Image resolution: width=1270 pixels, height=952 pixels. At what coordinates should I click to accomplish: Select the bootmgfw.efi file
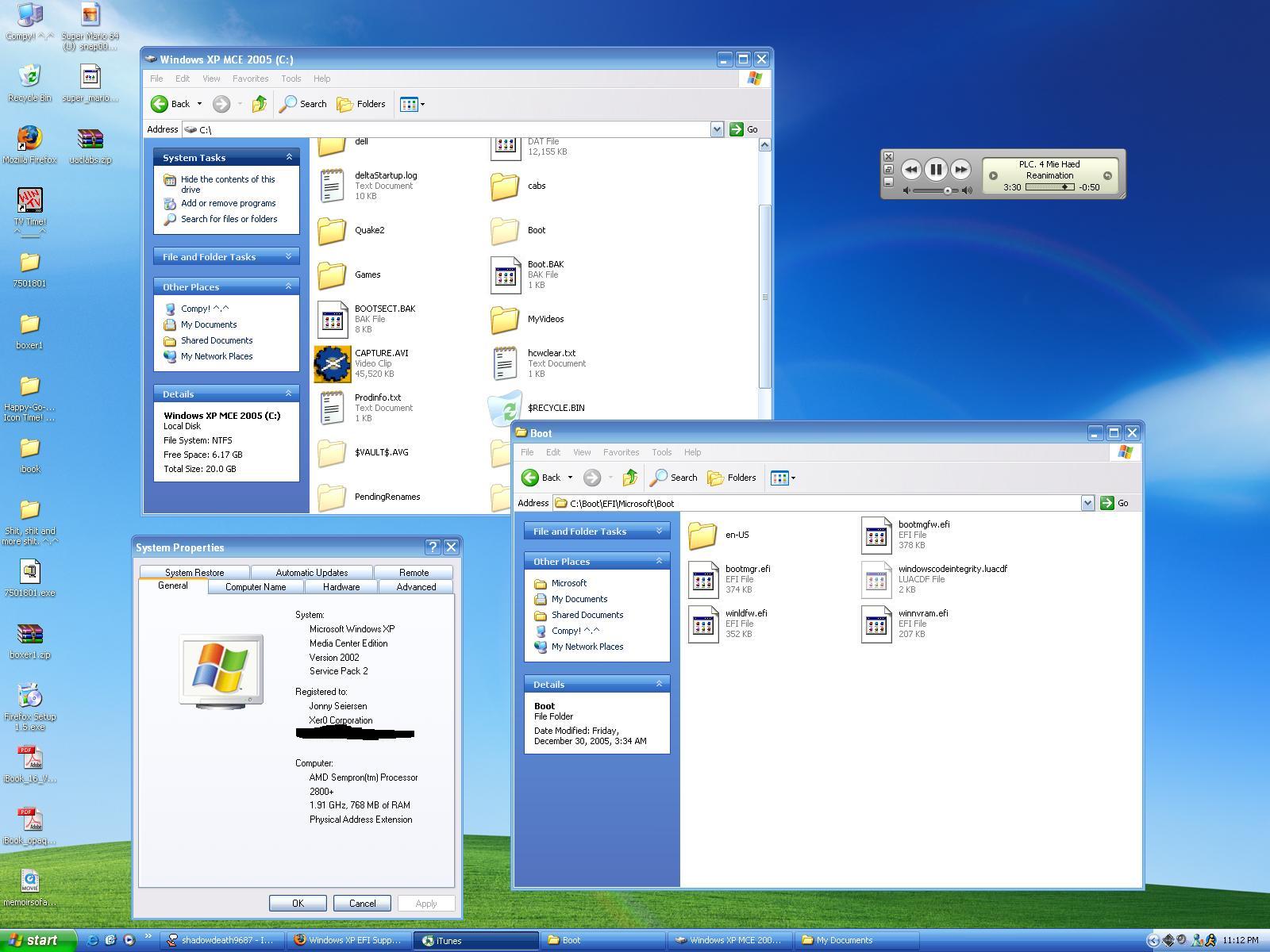(x=876, y=535)
